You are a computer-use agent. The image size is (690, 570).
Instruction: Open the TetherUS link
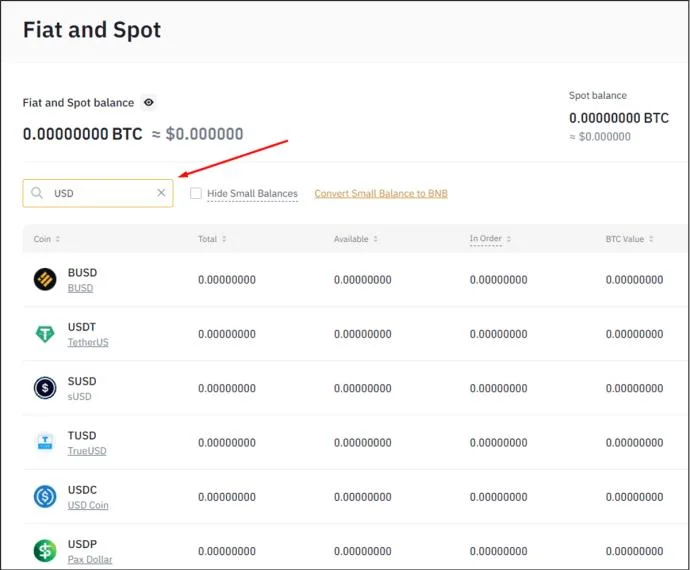pyautogui.click(x=88, y=342)
